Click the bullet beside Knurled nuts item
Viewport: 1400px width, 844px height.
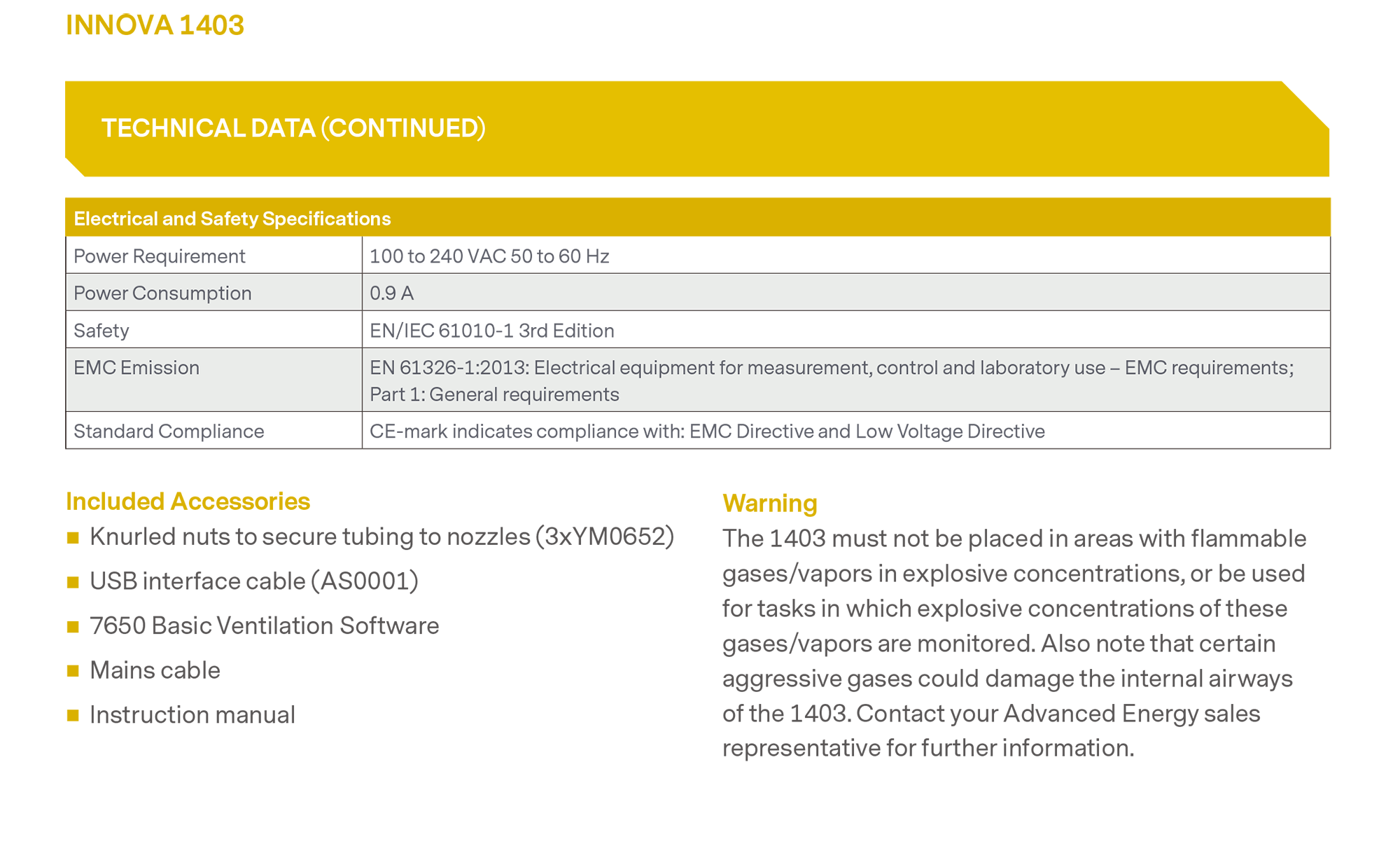pos(73,538)
